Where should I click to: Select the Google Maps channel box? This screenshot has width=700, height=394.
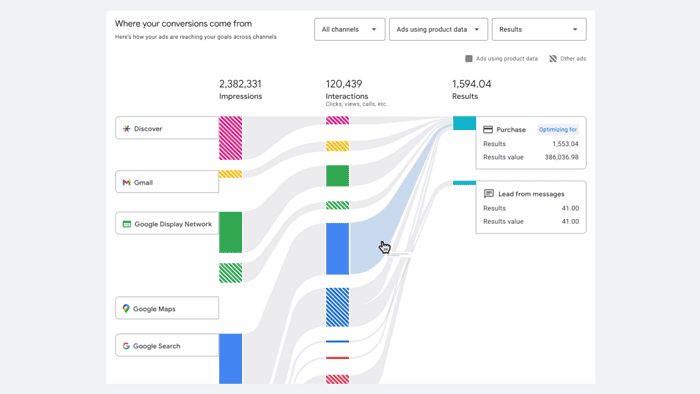pyautogui.click(x=167, y=308)
